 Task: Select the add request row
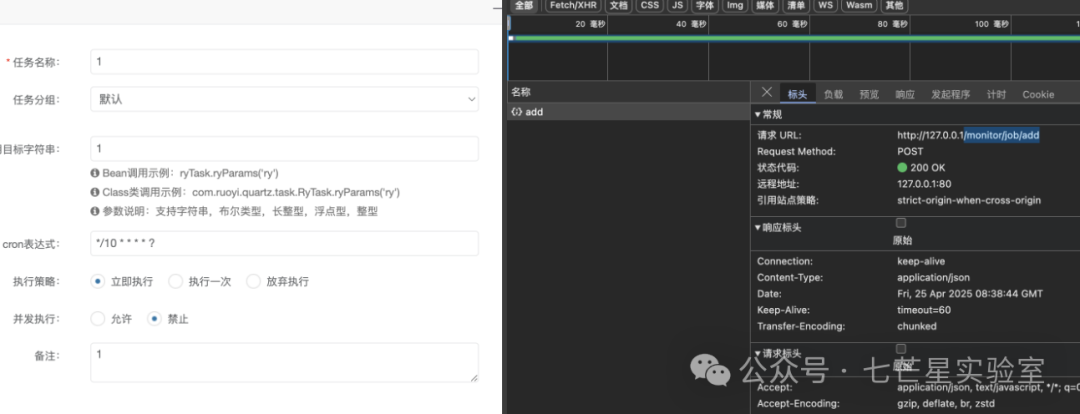tap(628, 112)
